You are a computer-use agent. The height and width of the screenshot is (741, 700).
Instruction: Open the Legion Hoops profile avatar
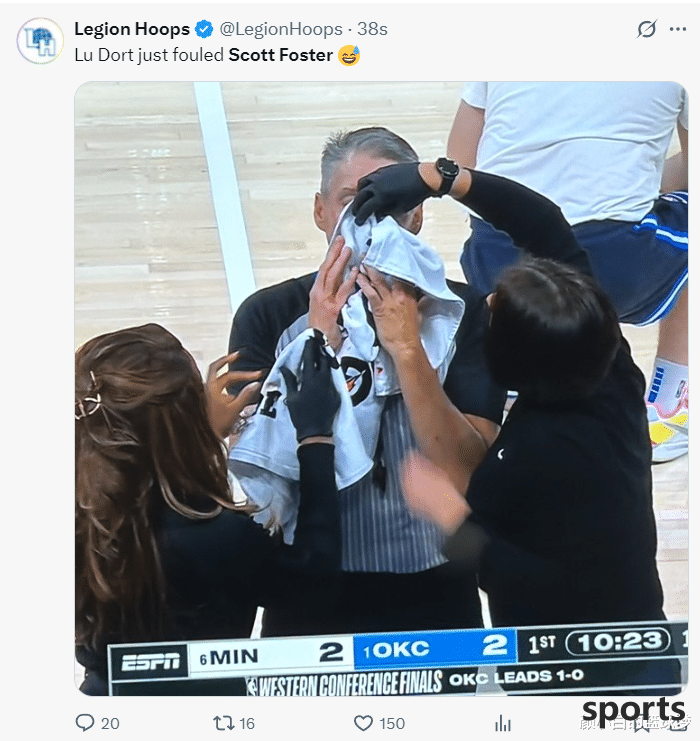(x=40, y=42)
